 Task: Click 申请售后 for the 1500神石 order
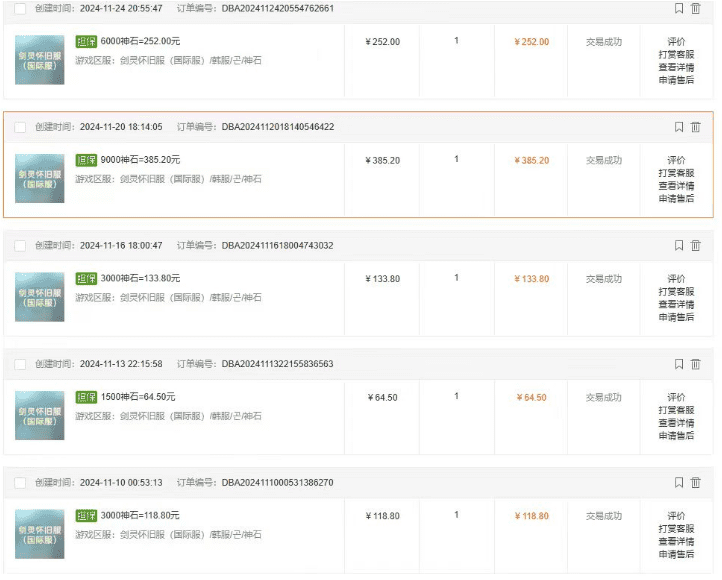(676, 435)
